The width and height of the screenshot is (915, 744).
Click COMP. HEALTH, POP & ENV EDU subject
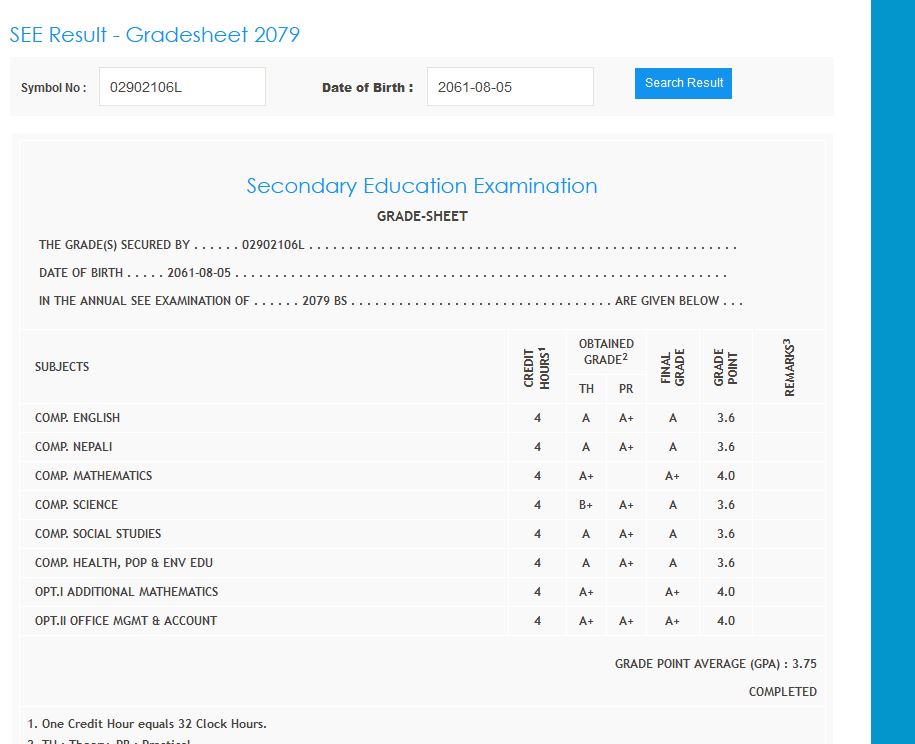click(126, 563)
